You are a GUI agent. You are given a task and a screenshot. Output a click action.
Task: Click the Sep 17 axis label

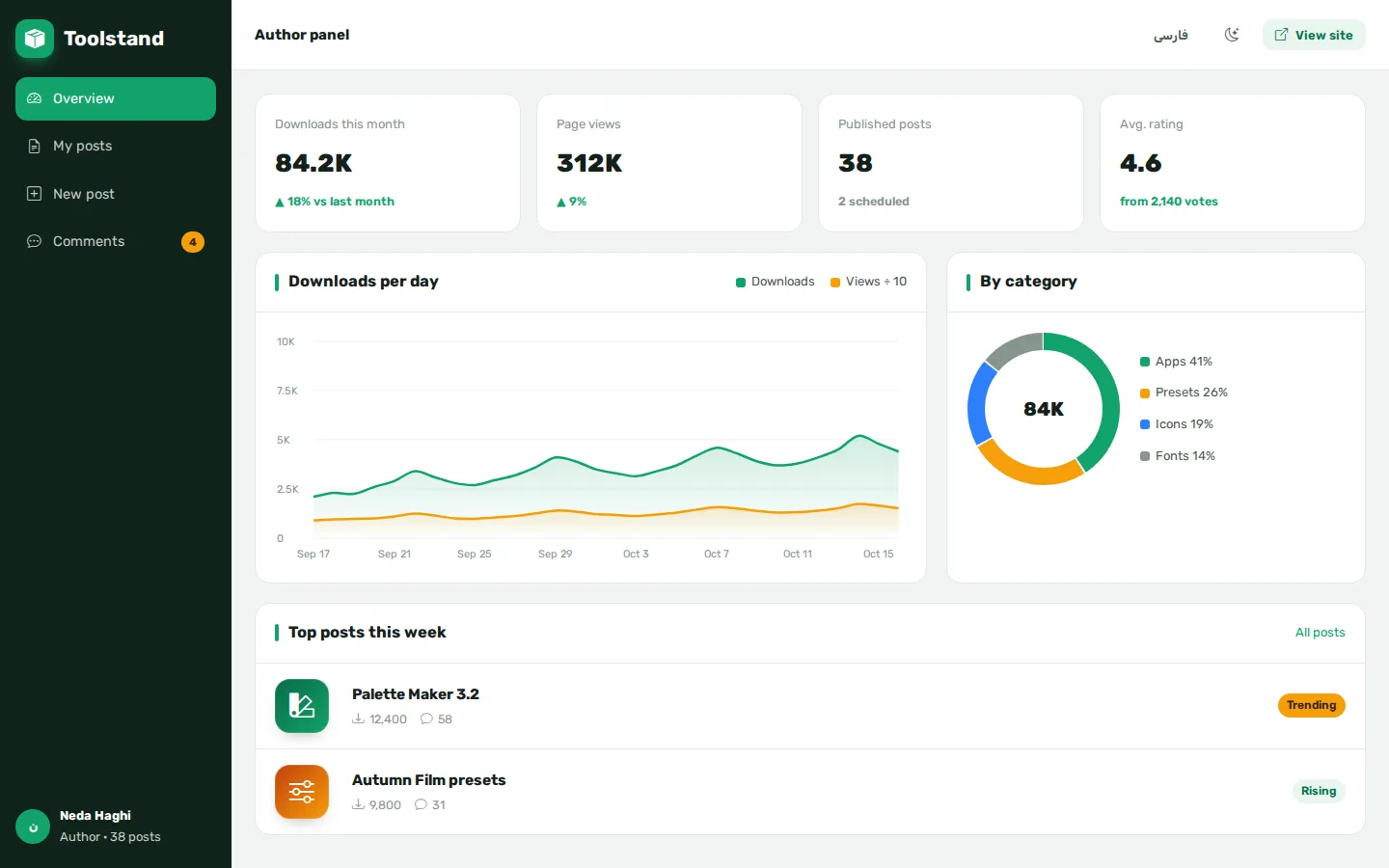pyautogui.click(x=313, y=554)
